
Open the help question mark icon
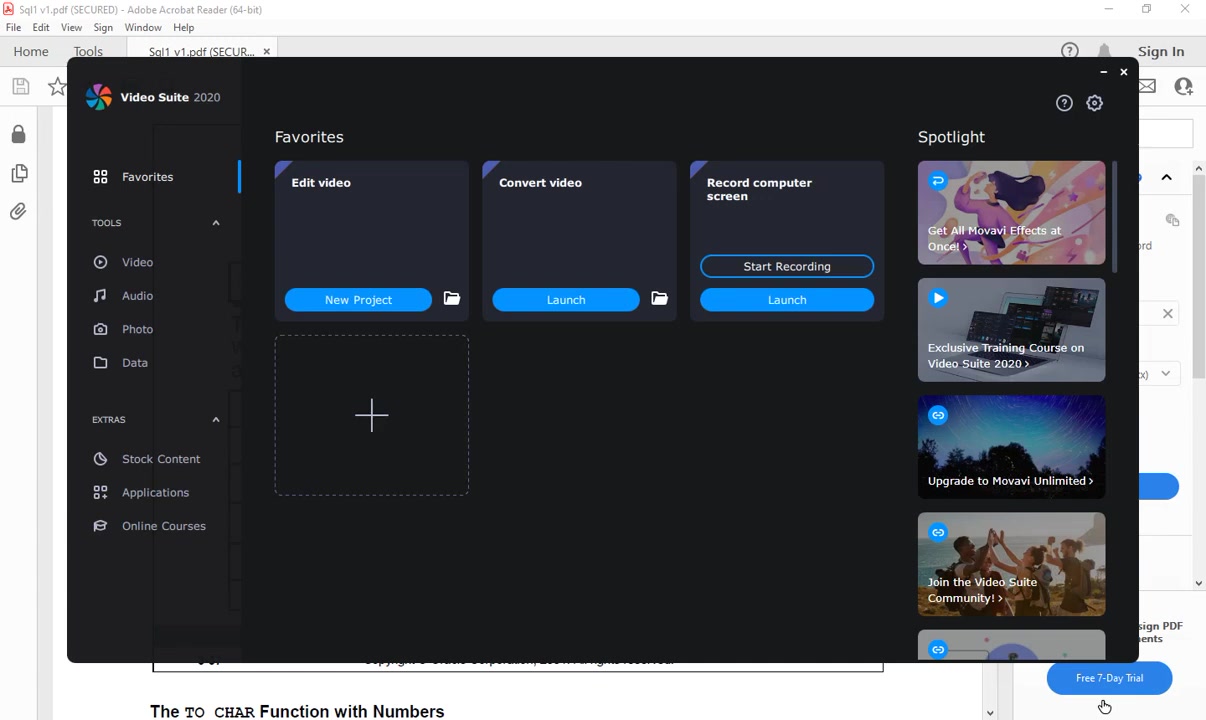coord(1064,103)
